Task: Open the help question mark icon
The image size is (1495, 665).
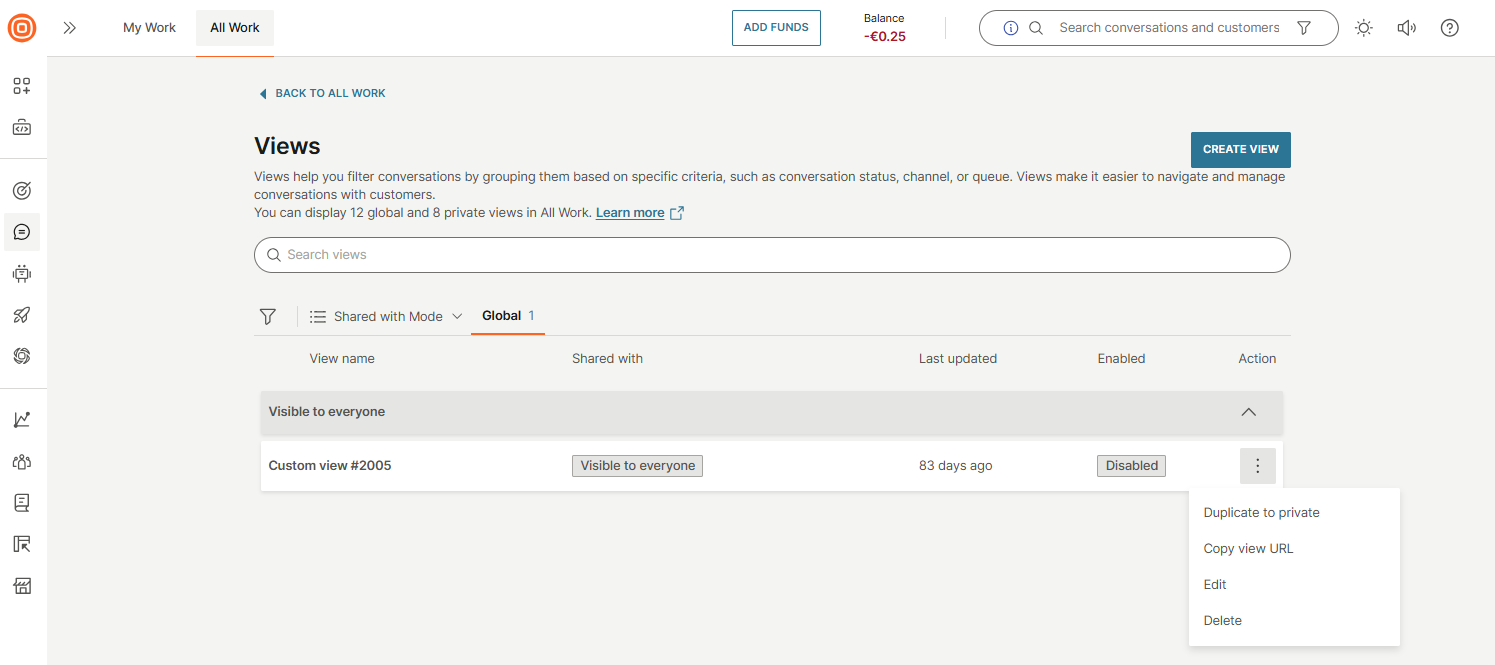Action: pyautogui.click(x=1449, y=28)
